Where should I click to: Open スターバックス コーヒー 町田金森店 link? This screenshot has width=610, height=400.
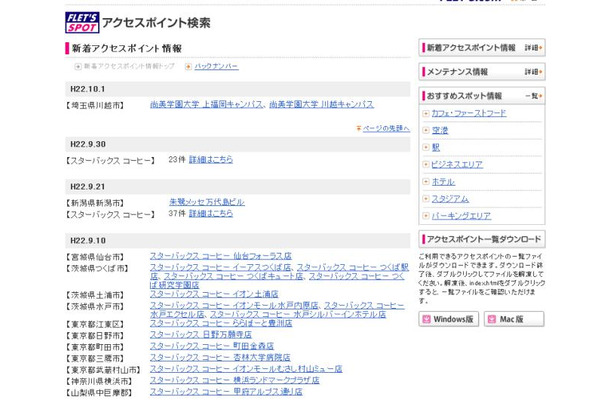coord(212,346)
